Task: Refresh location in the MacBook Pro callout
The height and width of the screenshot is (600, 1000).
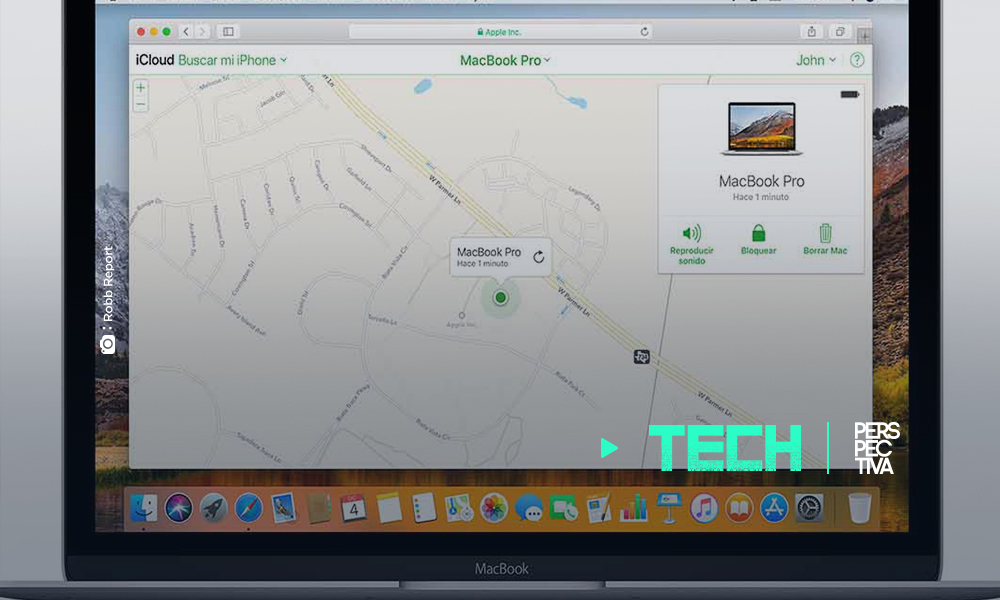Action: pos(538,257)
